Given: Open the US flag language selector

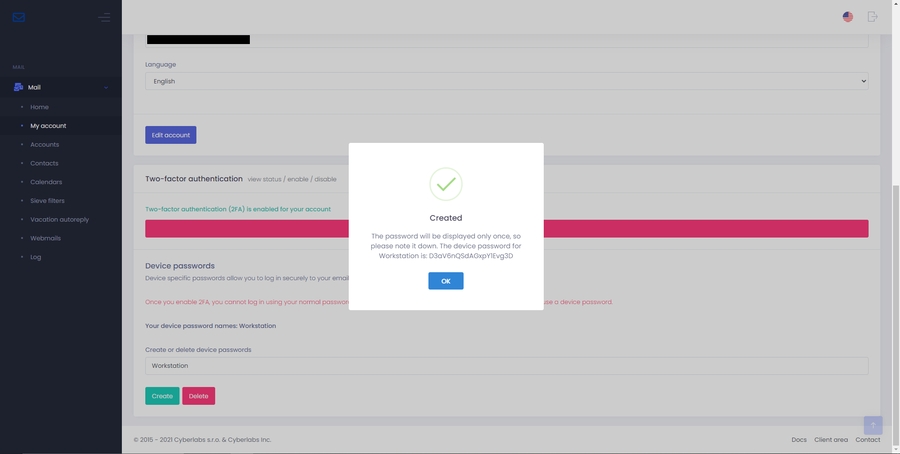Looking at the screenshot, I should (848, 17).
